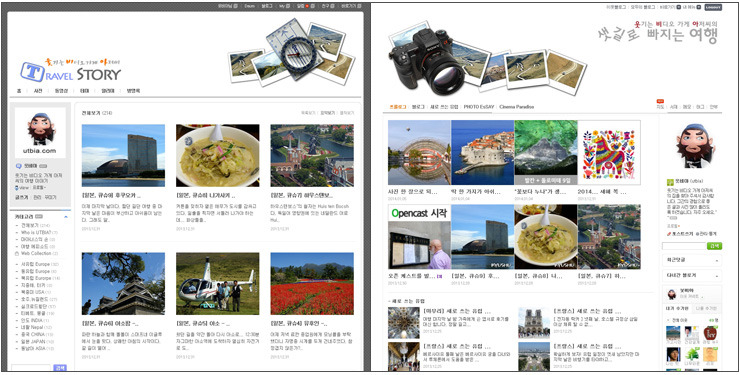Open the mosaic ceiling thumbnail under 새로 쓰는 유럽

pos(404,323)
